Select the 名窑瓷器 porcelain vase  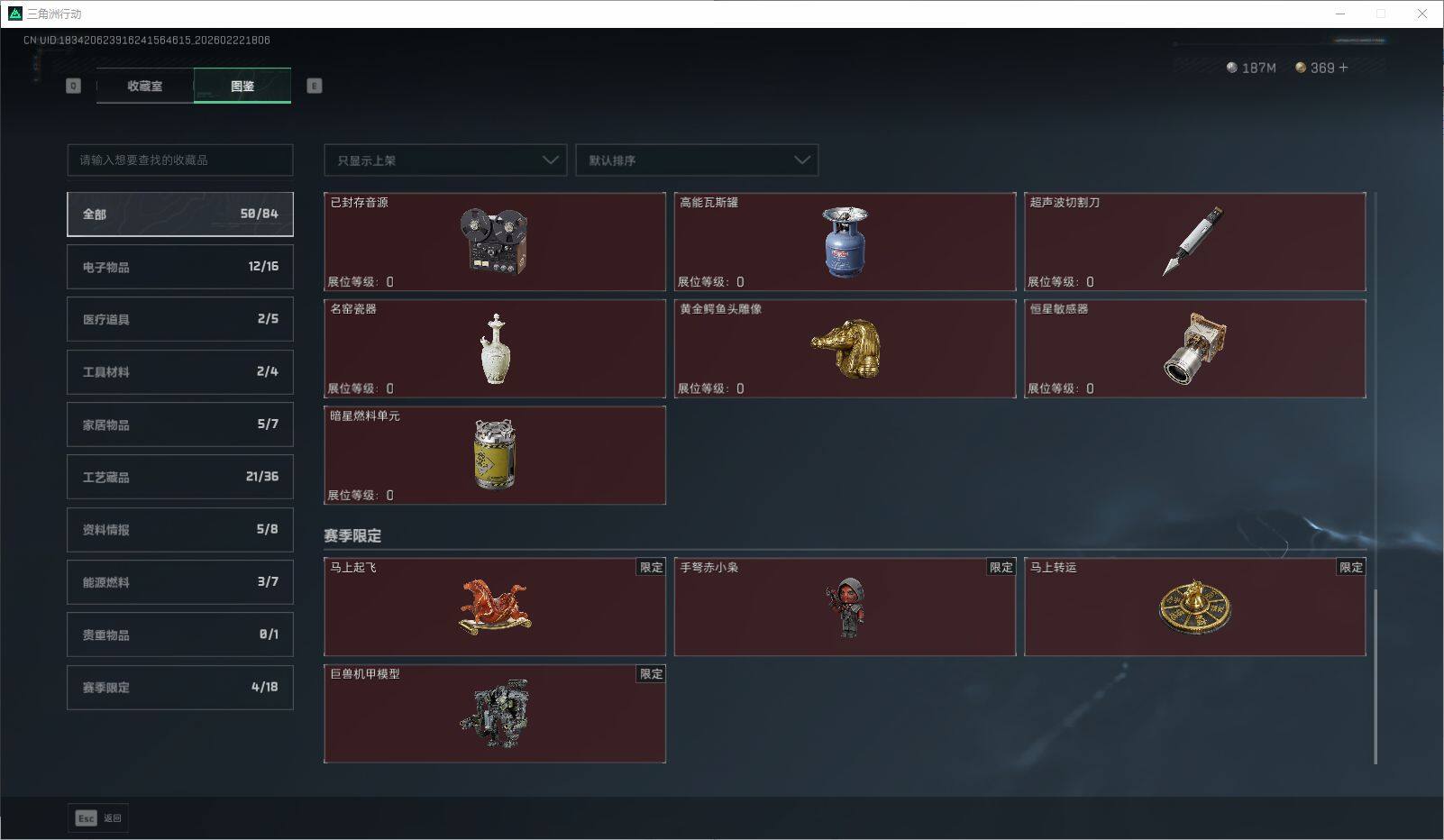coord(495,349)
